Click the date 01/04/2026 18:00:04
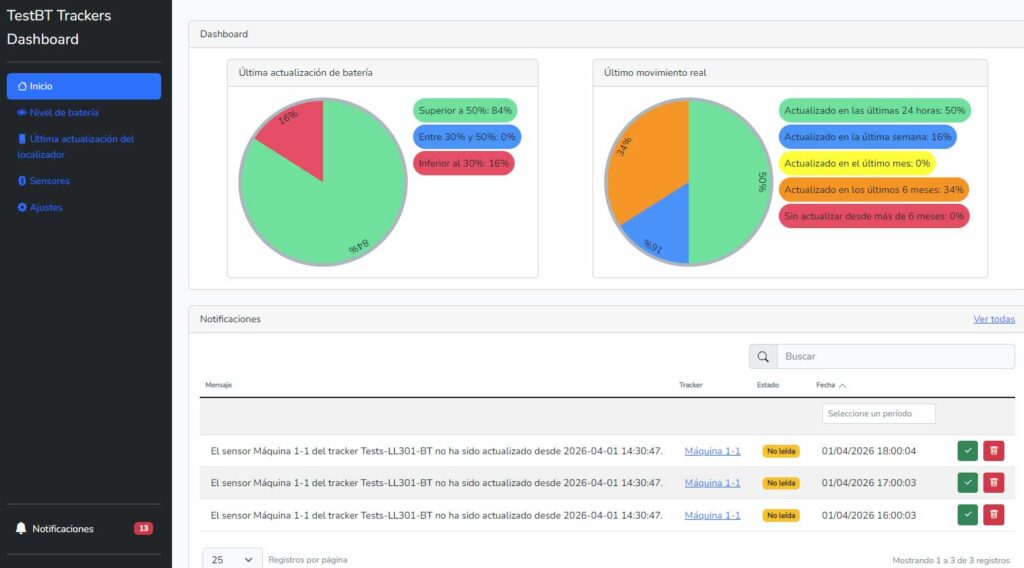Screen dimensions: 1024x568 click(869, 451)
